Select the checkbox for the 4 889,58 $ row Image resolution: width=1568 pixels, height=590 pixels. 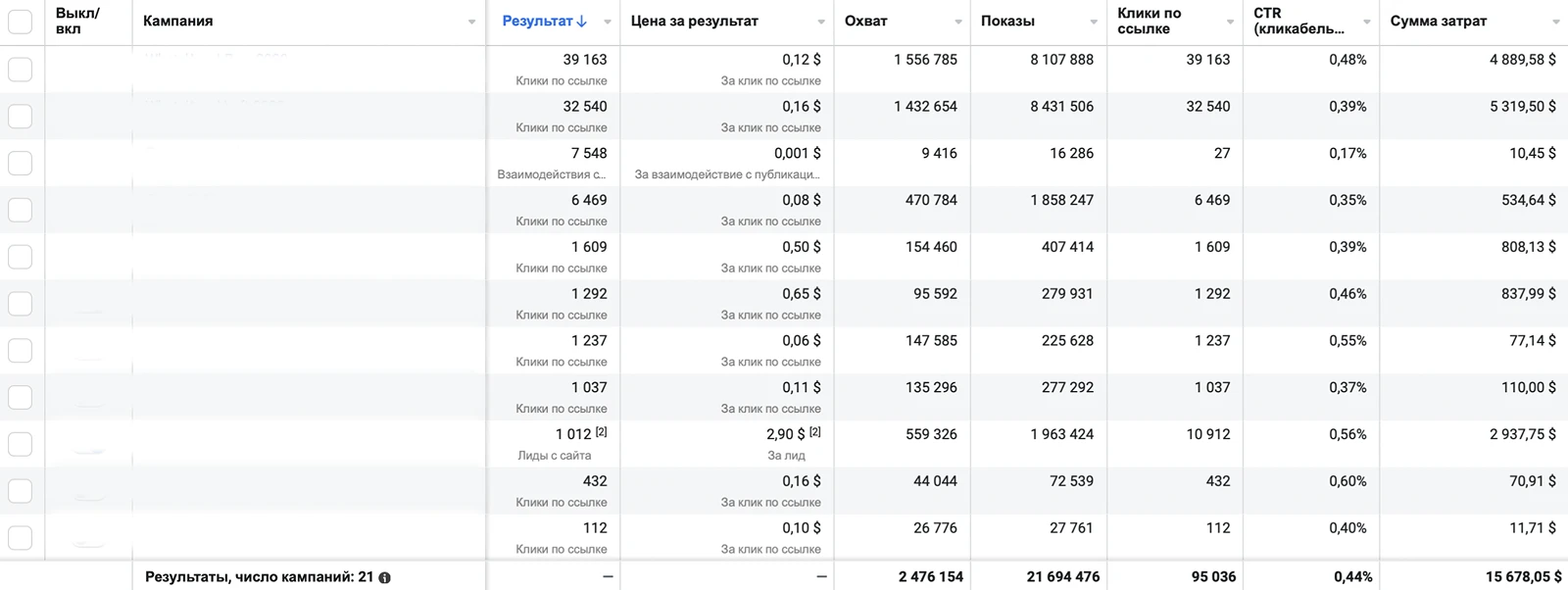(x=20, y=69)
